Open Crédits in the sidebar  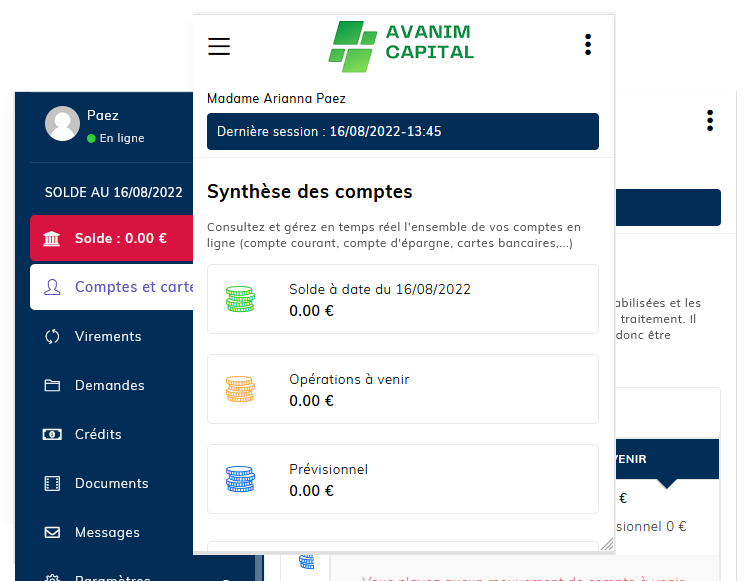[x=98, y=434]
